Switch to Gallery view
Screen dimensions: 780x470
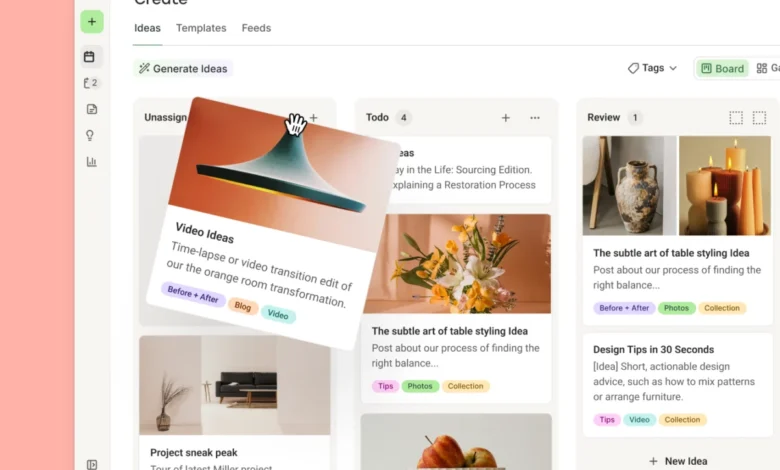[768, 69]
